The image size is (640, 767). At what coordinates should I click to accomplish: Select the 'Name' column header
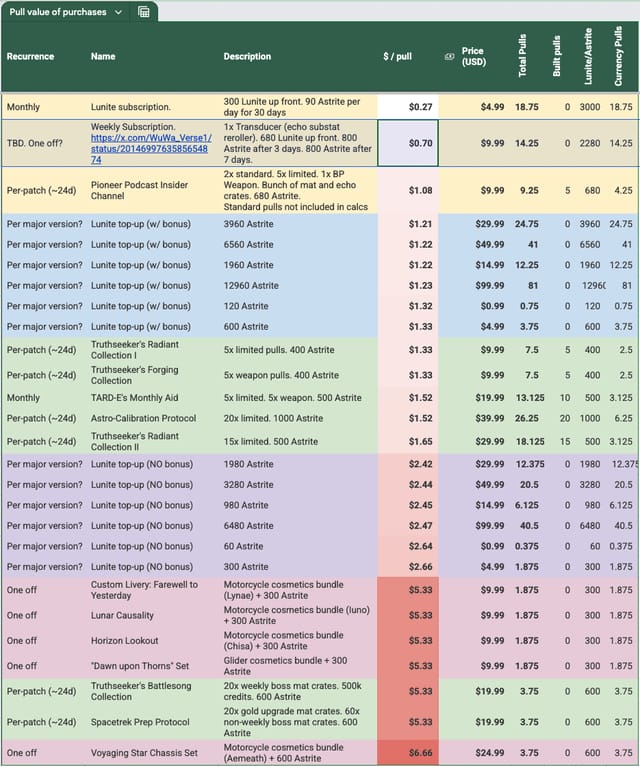[103, 56]
